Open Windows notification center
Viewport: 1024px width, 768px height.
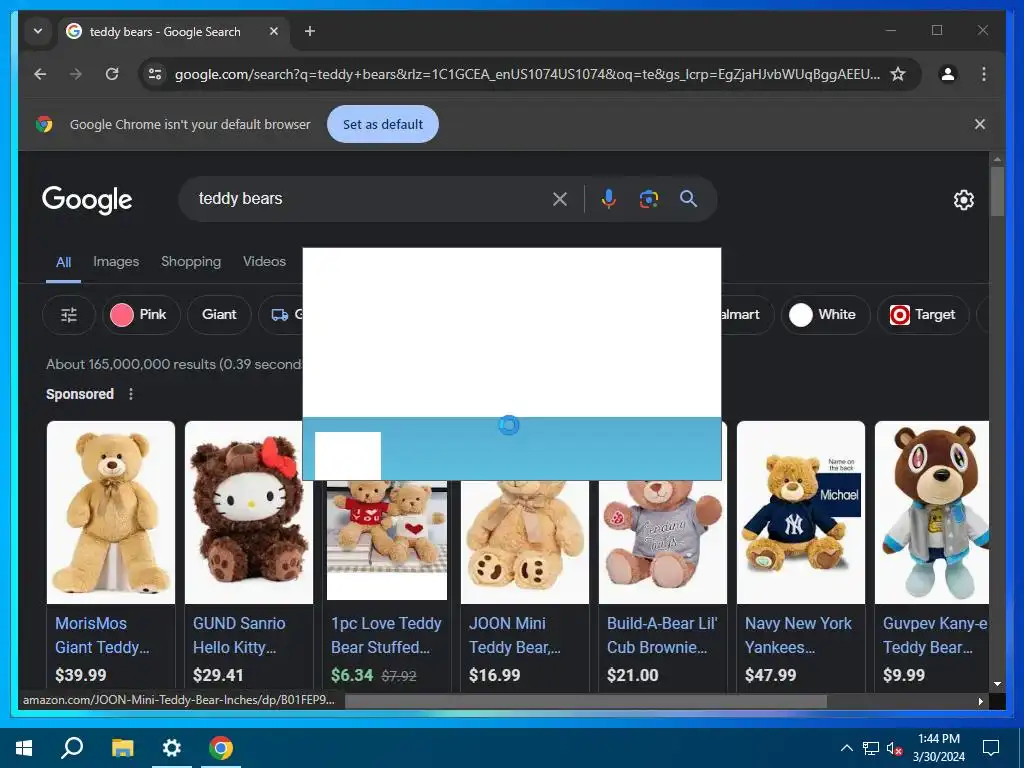pyautogui.click(x=991, y=748)
